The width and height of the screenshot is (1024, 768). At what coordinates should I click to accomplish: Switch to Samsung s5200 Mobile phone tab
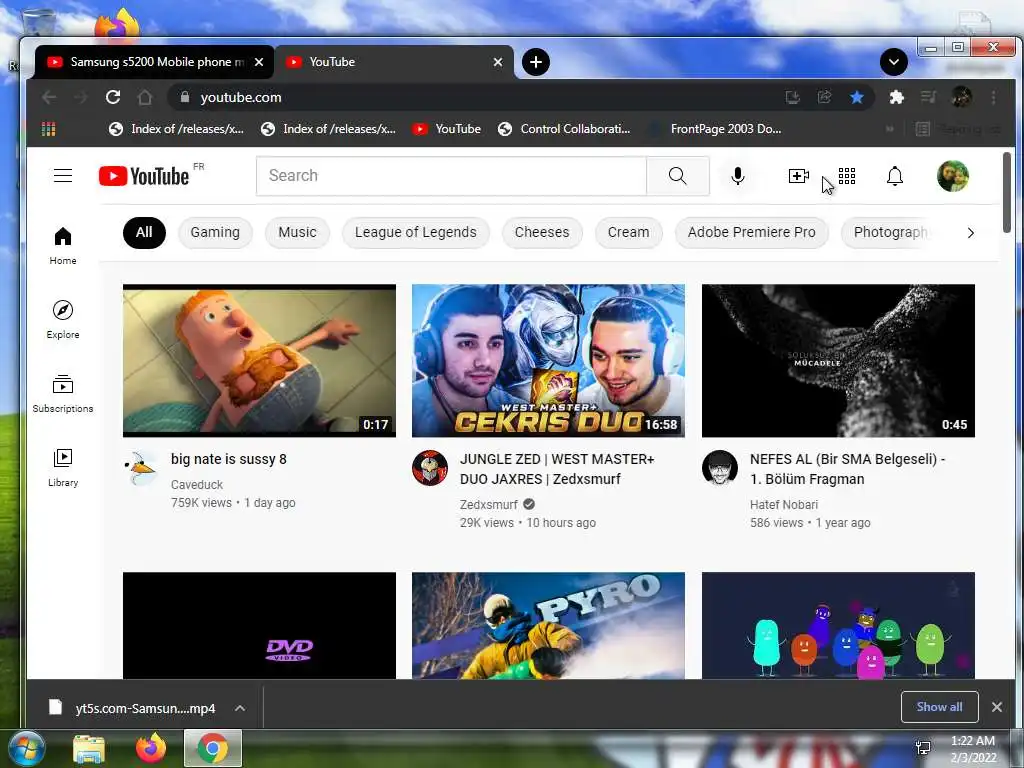[154, 62]
